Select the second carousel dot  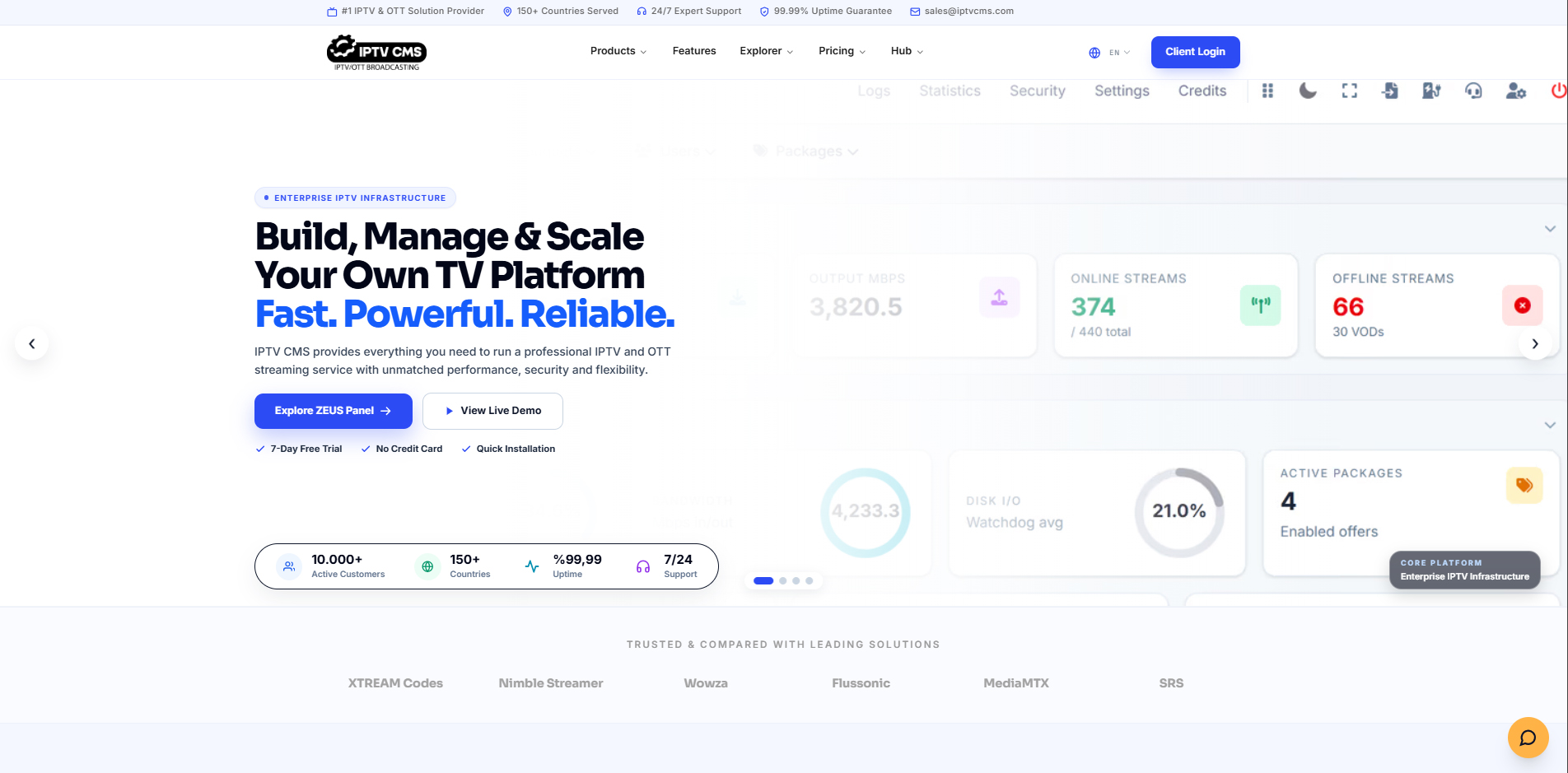click(783, 581)
